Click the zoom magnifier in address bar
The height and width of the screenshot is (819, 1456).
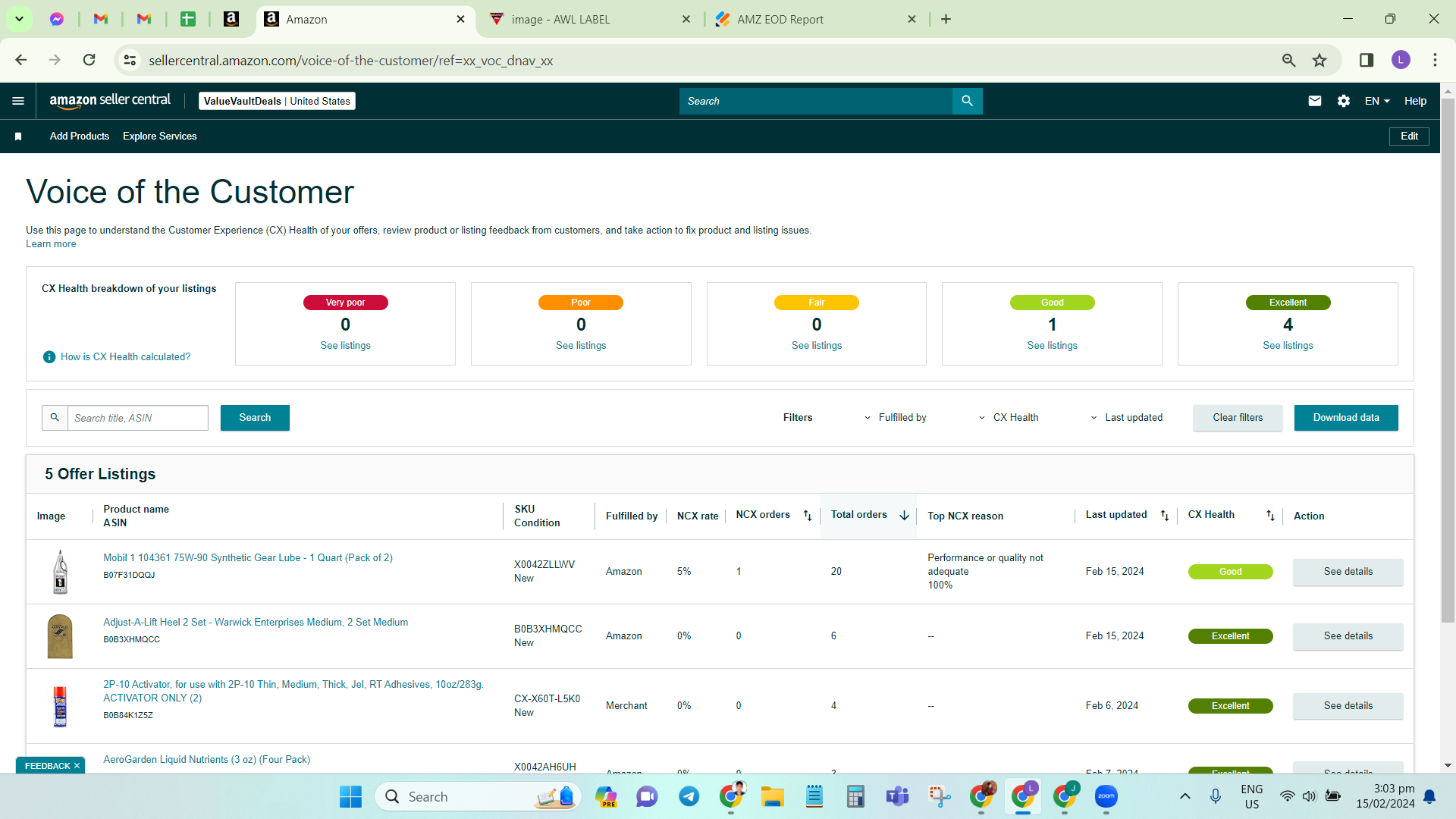click(x=1288, y=60)
